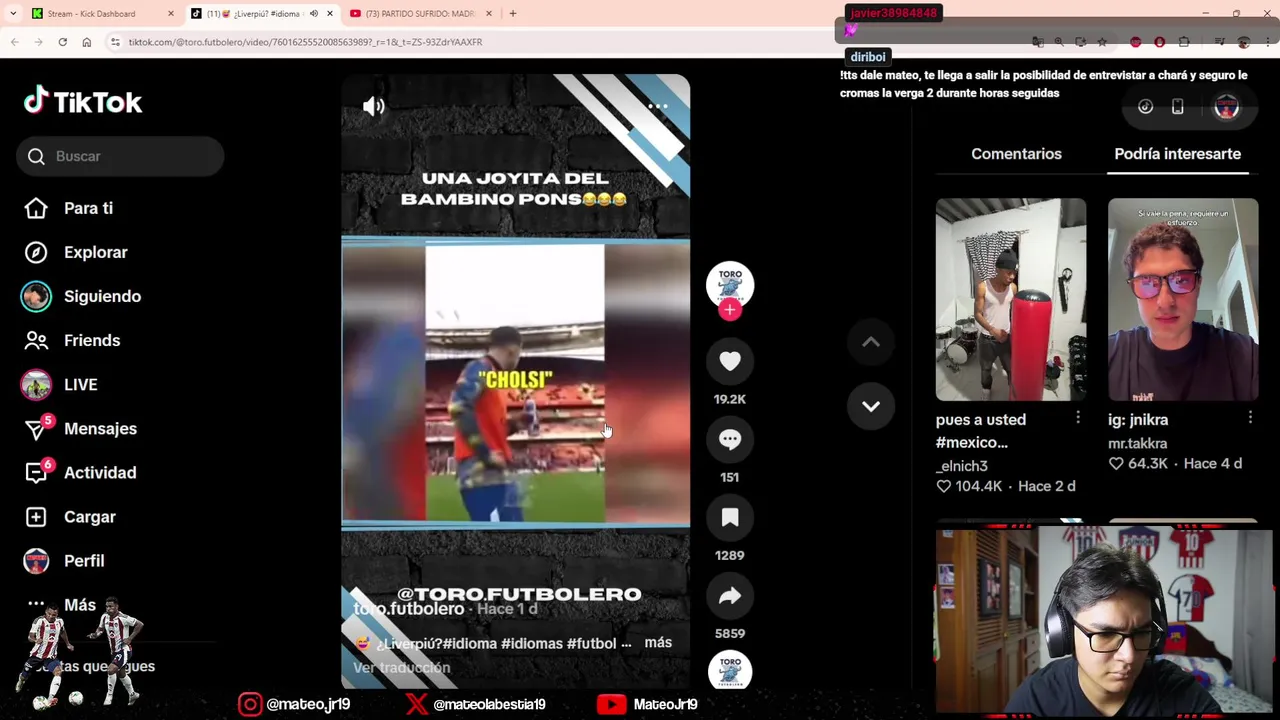
Task: Open the _elnich3 username link
Action: pos(962,466)
